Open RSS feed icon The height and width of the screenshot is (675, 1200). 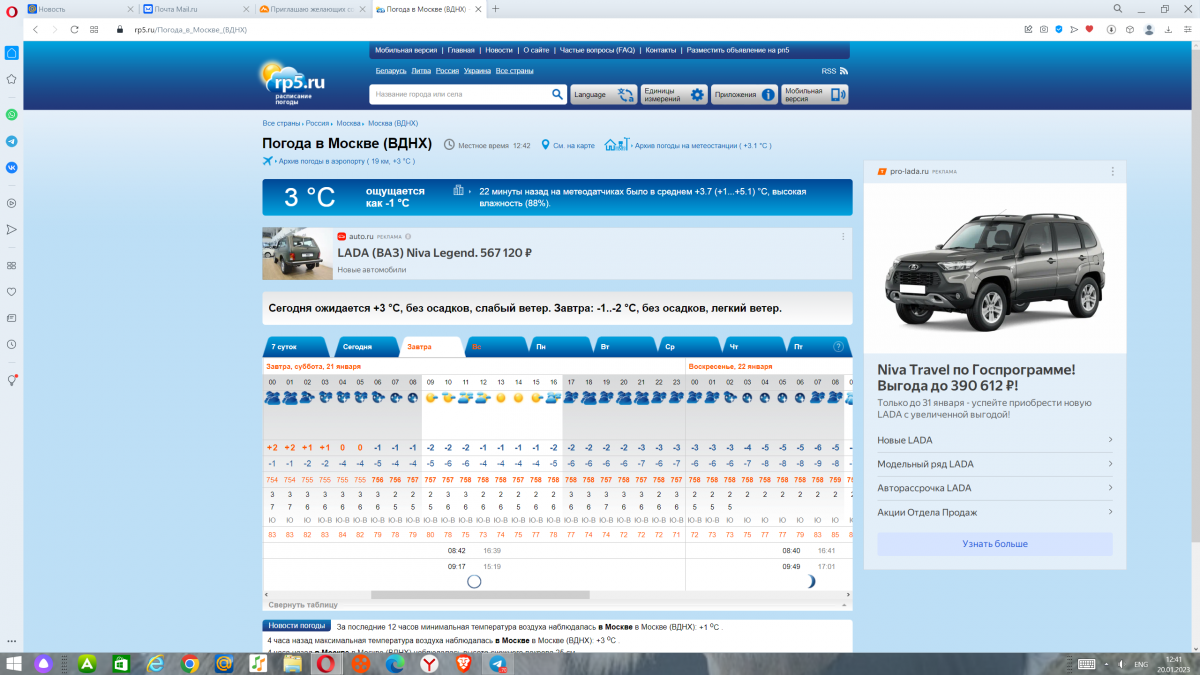coord(844,71)
